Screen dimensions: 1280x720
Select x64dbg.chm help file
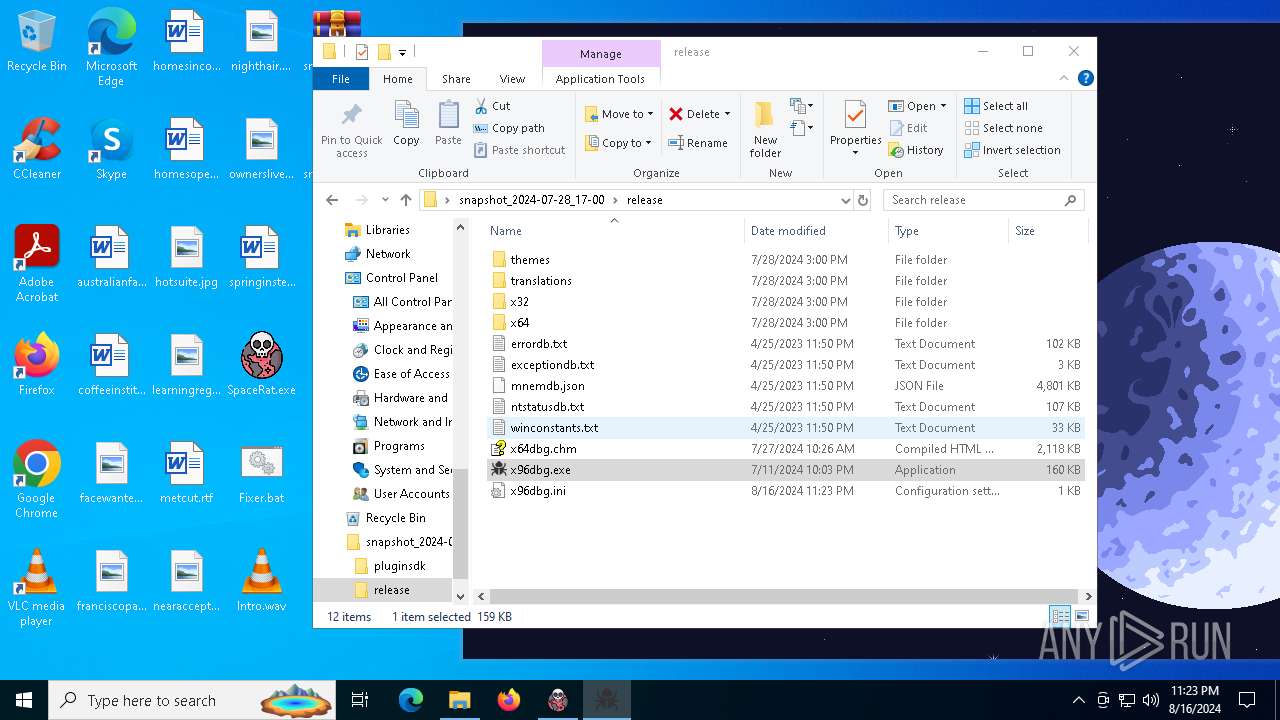click(x=784, y=449)
